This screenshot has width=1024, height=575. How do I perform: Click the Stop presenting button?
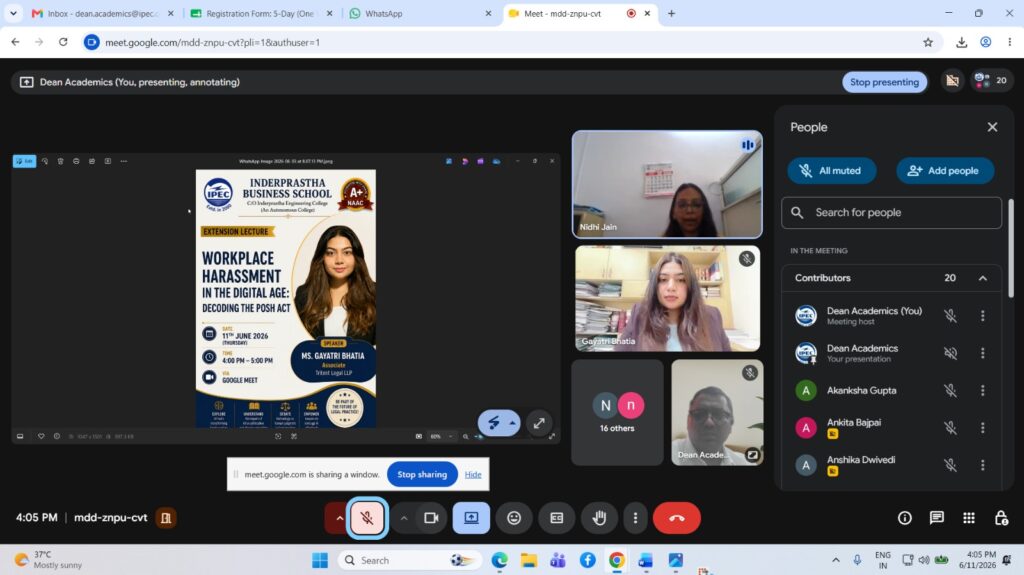(x=884, y=82)
